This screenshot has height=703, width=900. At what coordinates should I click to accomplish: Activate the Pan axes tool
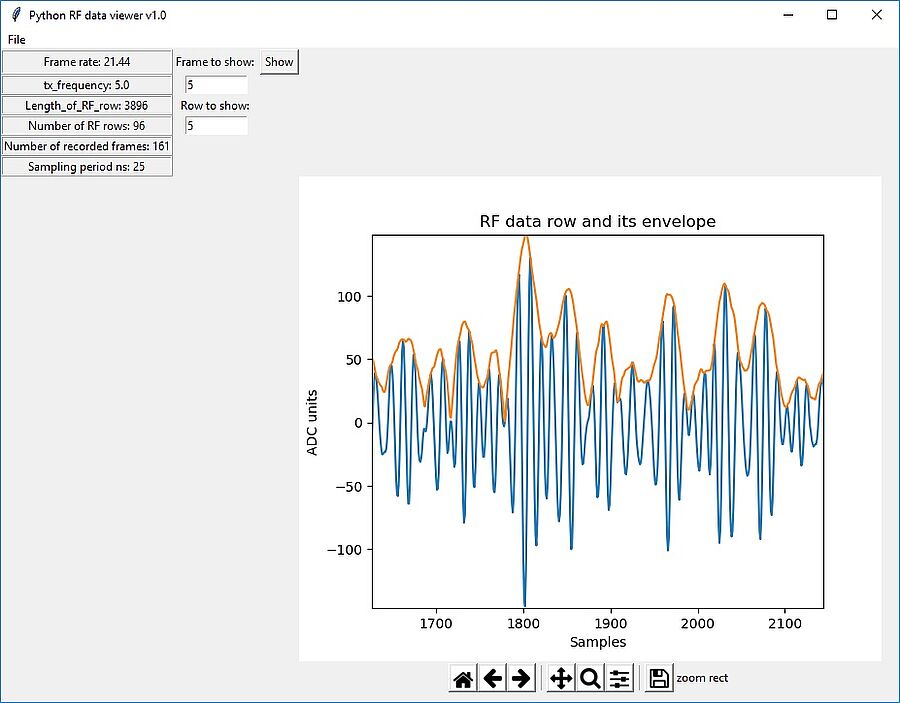point(561,679)
